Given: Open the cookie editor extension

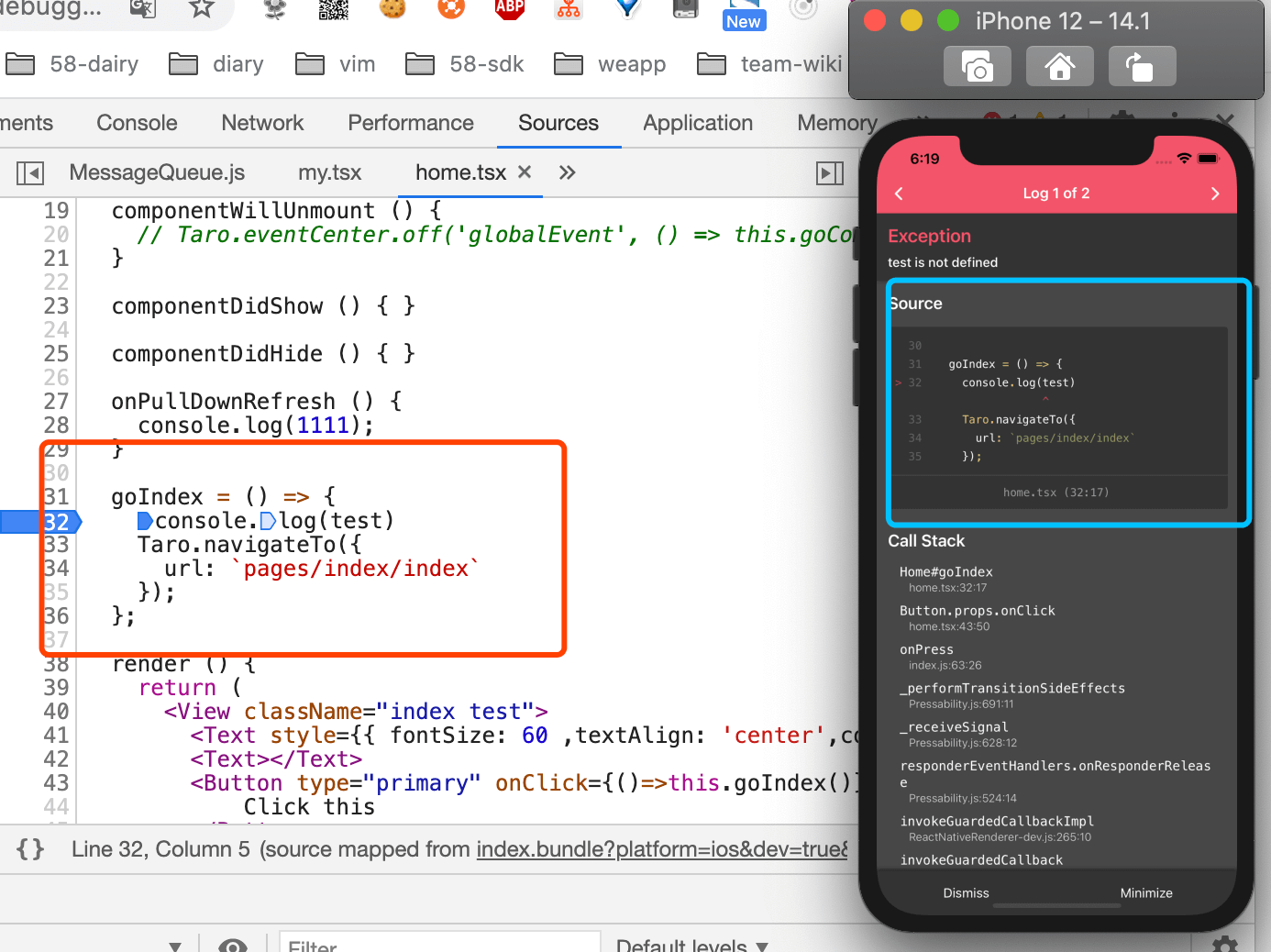Looking at the screenshot, I should pyautogui.click(x=392, y=8).
